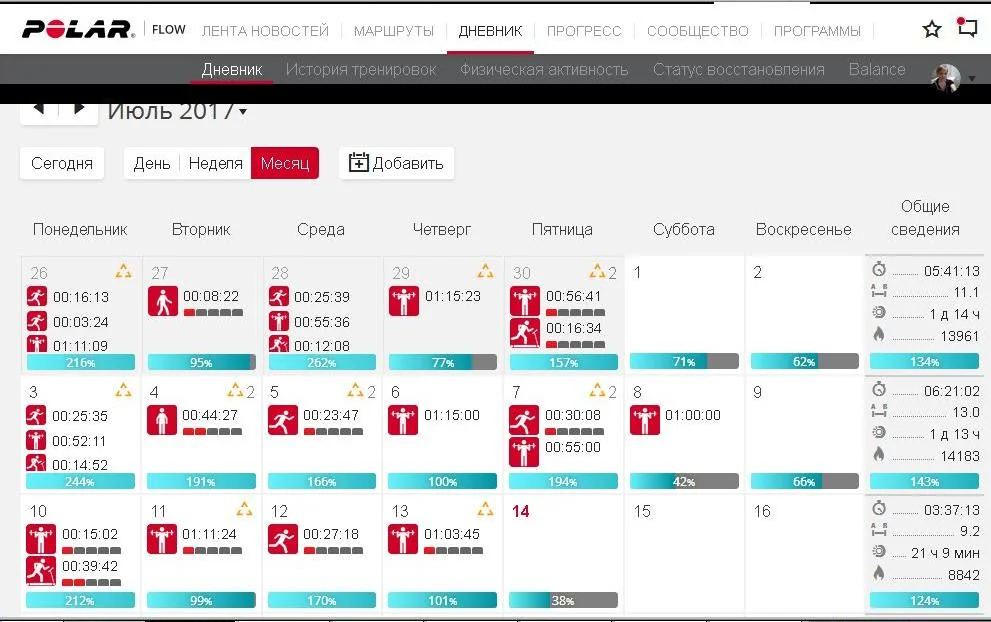The image size is (991, 622).
Task: Open the МАРШРУТЫ tab
Action: point(394,31)
